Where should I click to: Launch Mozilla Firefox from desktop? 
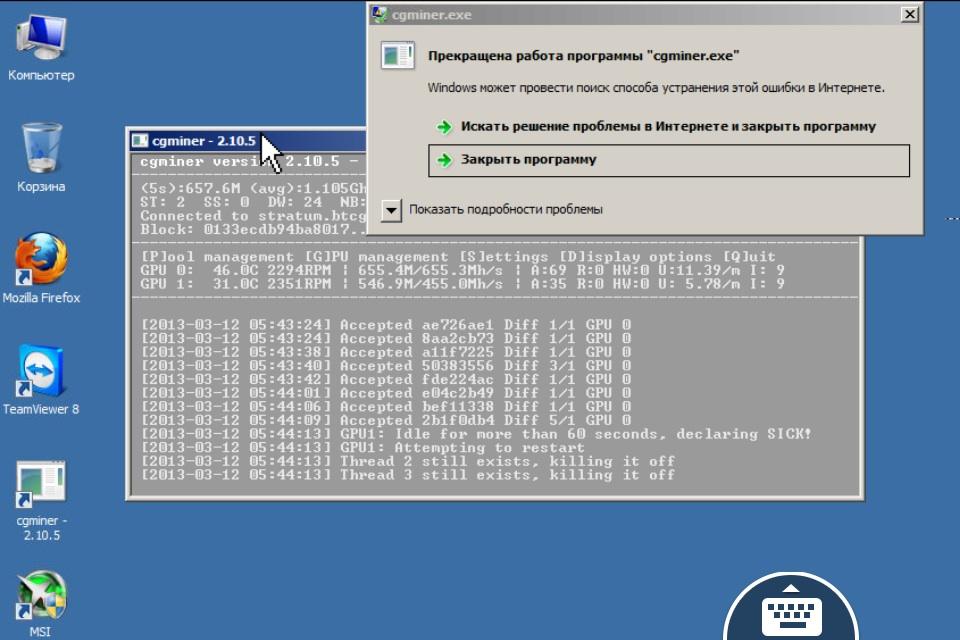point(41,268)
